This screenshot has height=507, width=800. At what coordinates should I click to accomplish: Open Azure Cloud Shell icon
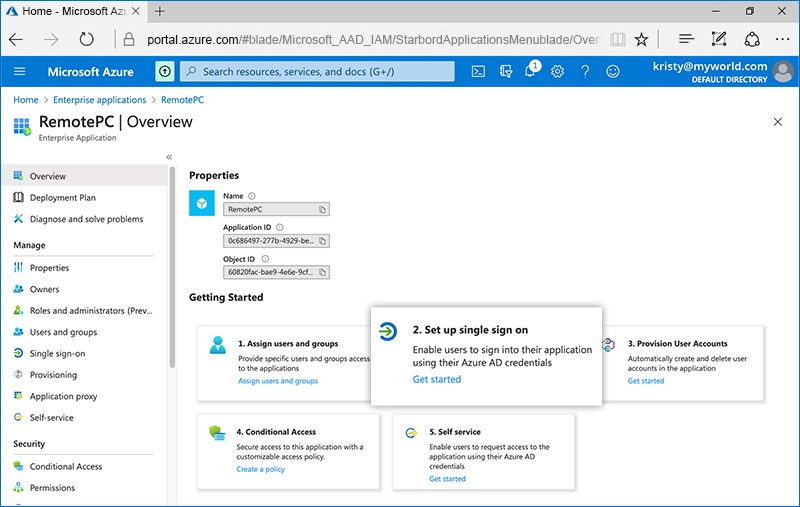pos(479,72)
